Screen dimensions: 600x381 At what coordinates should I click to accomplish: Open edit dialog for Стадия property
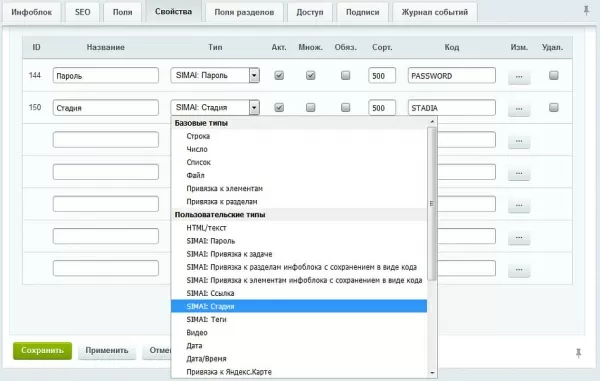[x=519, y=109]
